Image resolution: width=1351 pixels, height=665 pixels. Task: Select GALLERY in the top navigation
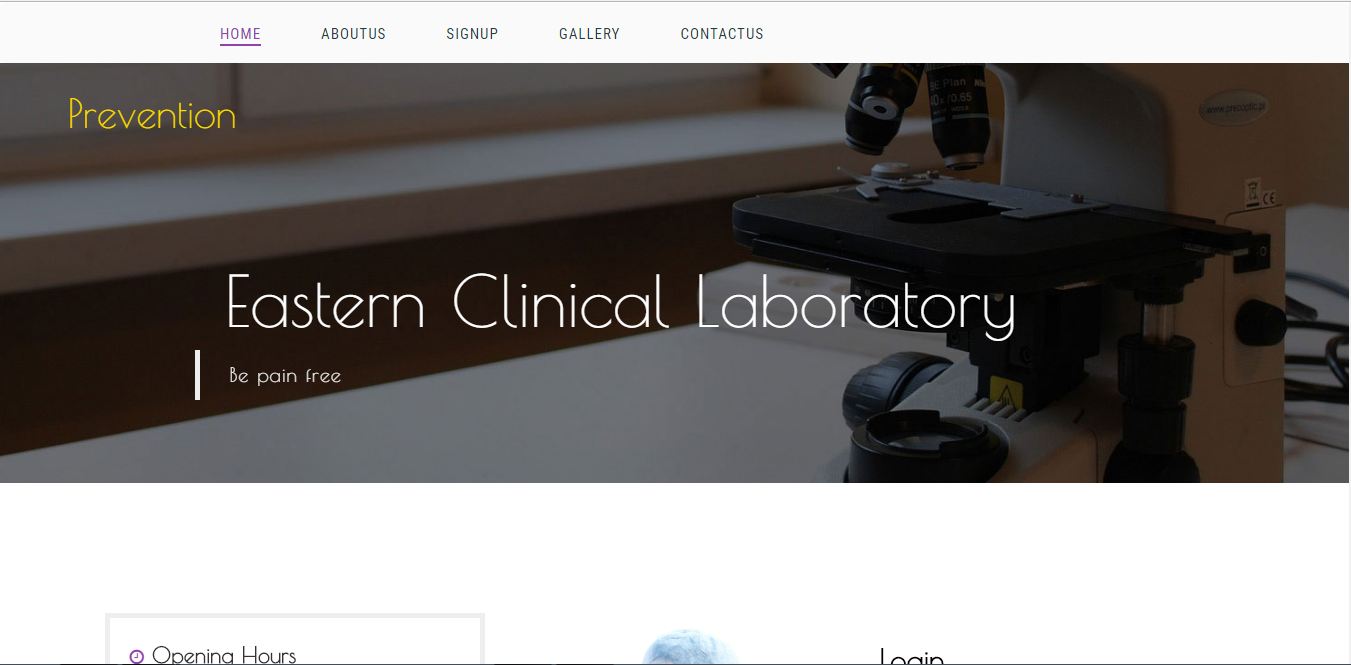[x=589, y=34]
